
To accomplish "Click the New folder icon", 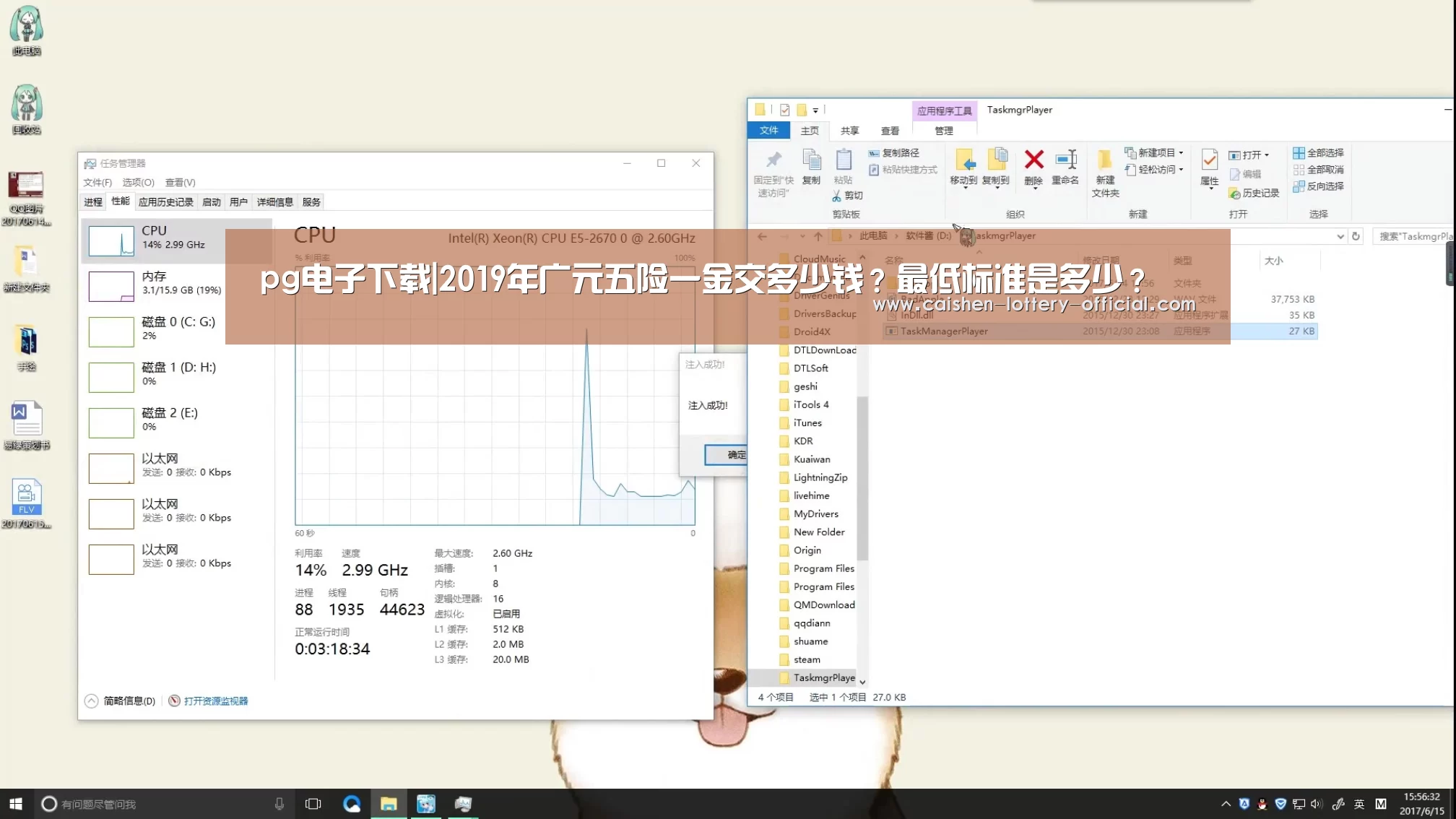I will pyautogui.click(x=1105, y=160).
